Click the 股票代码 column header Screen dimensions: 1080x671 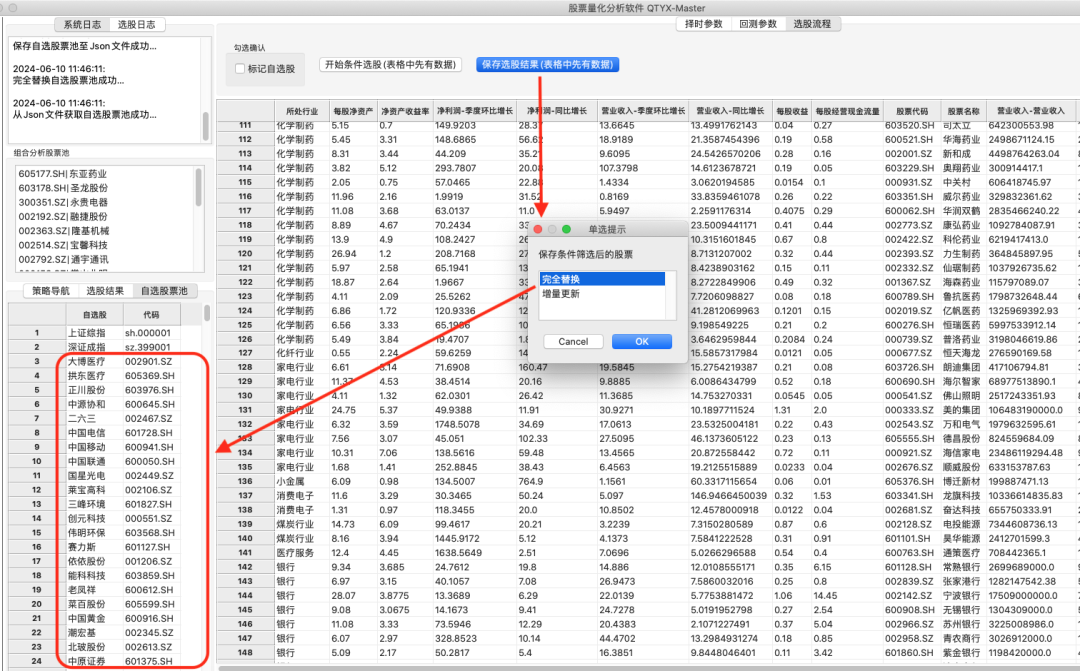913,110
